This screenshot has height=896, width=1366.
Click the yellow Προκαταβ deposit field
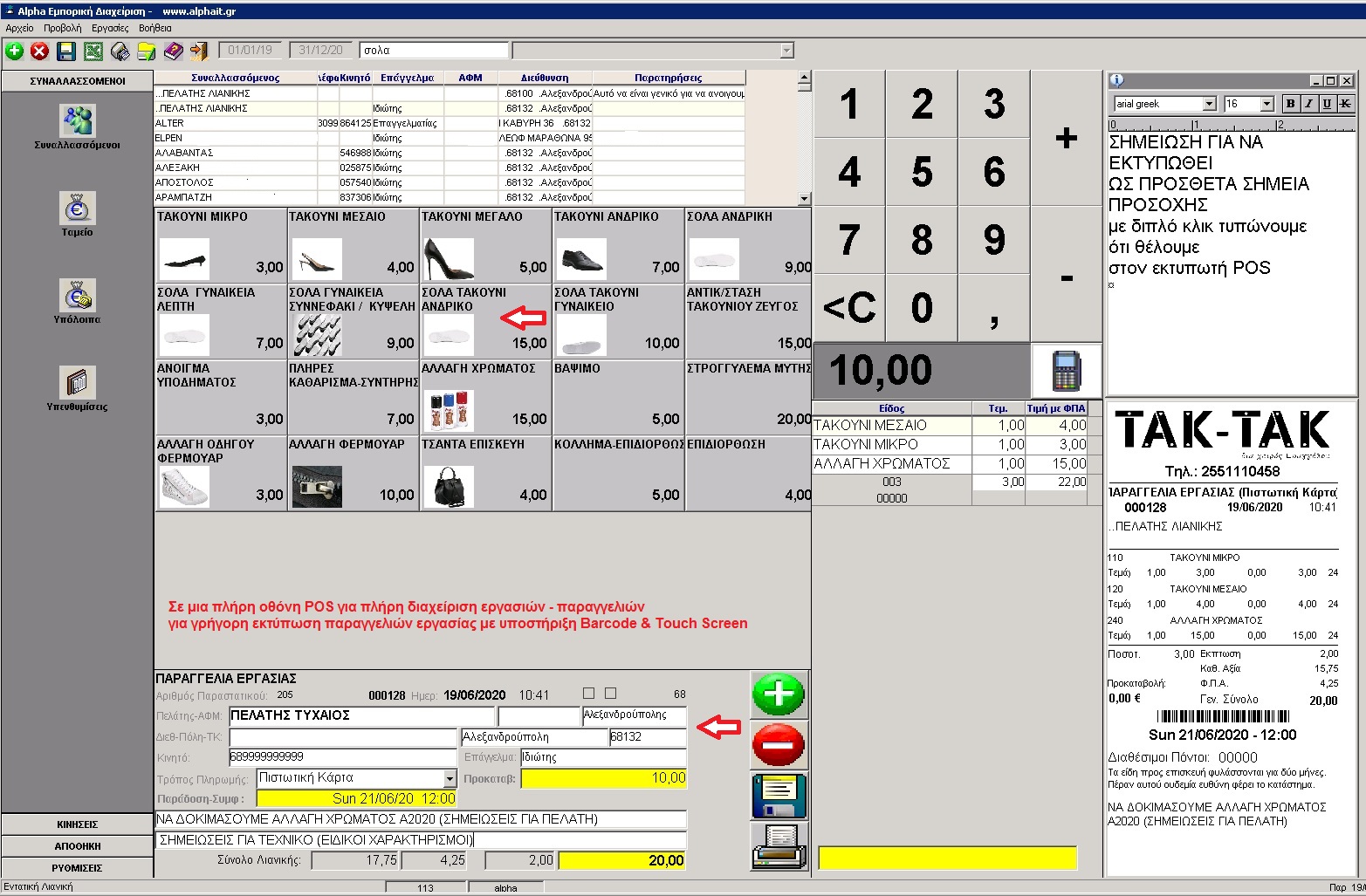[604, 778]
